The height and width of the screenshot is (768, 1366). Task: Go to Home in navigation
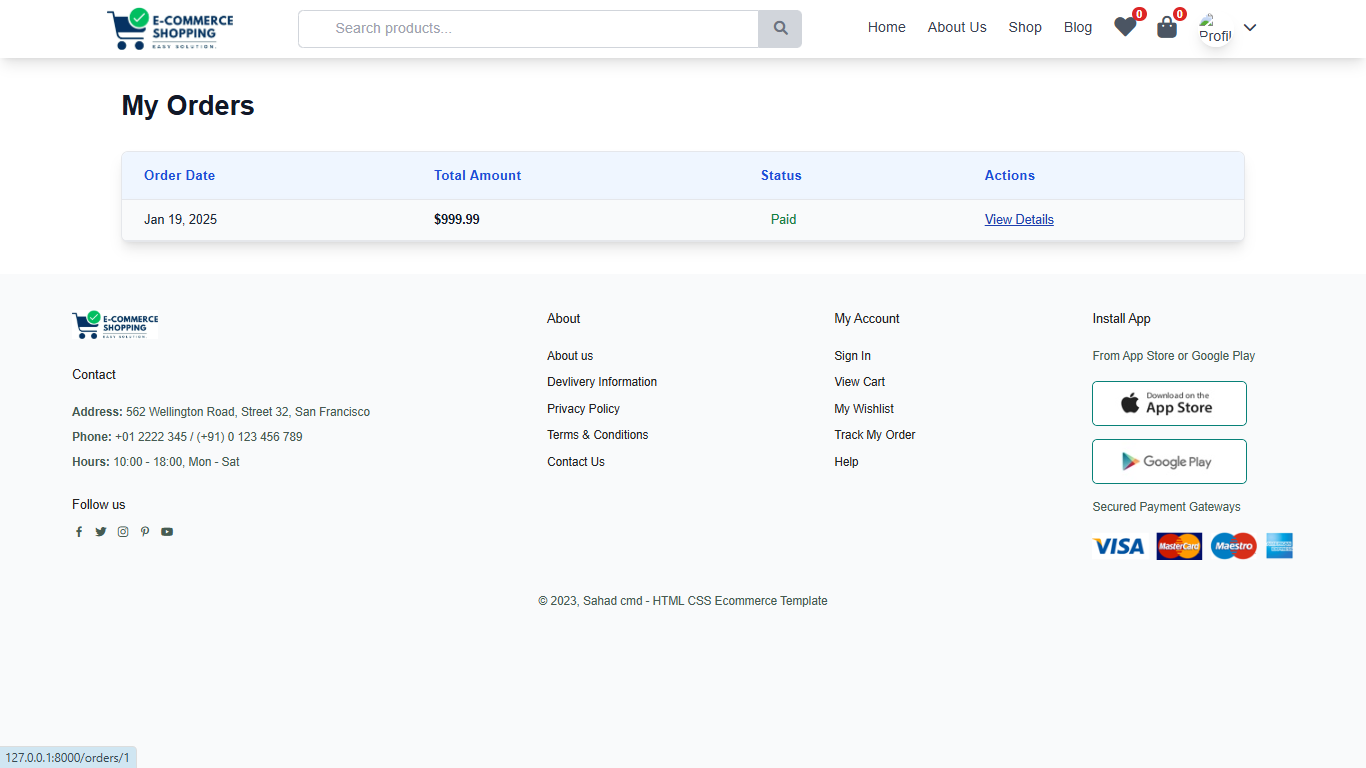tap(887, 28)
